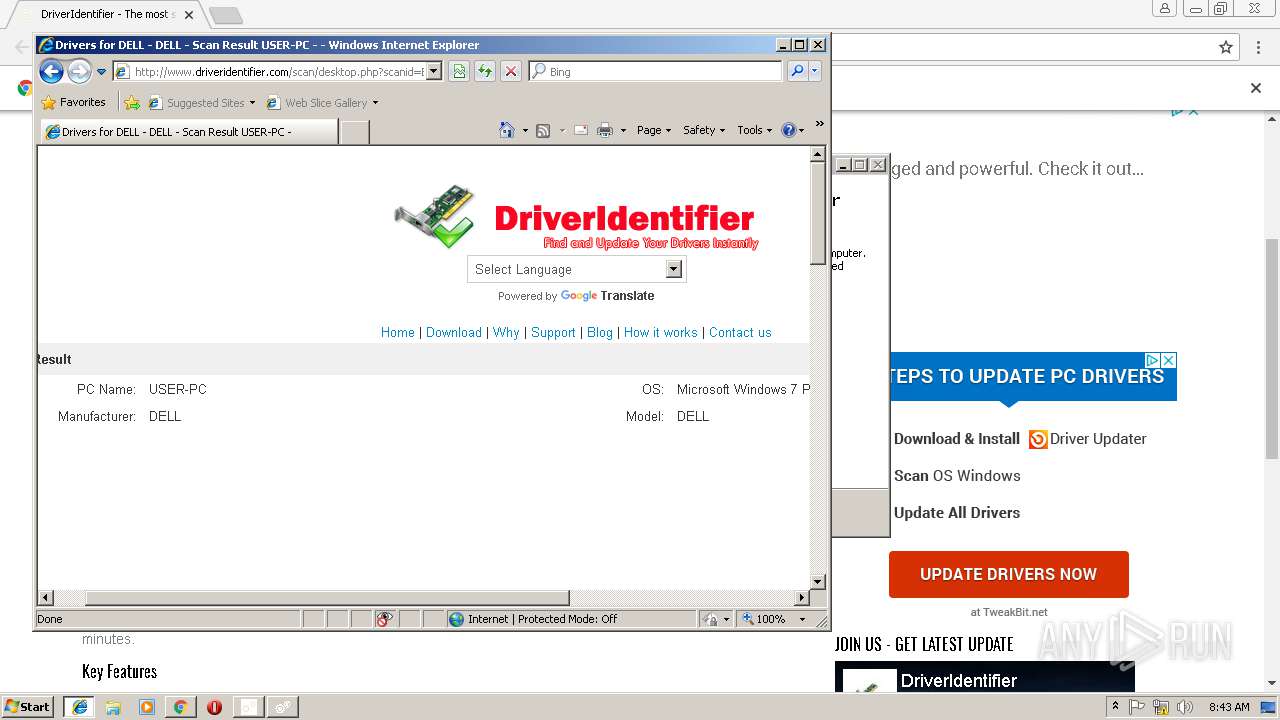Screen dimensions: 1280x720
Task: Show hidden tray icons arrow
Action: 1116,706
